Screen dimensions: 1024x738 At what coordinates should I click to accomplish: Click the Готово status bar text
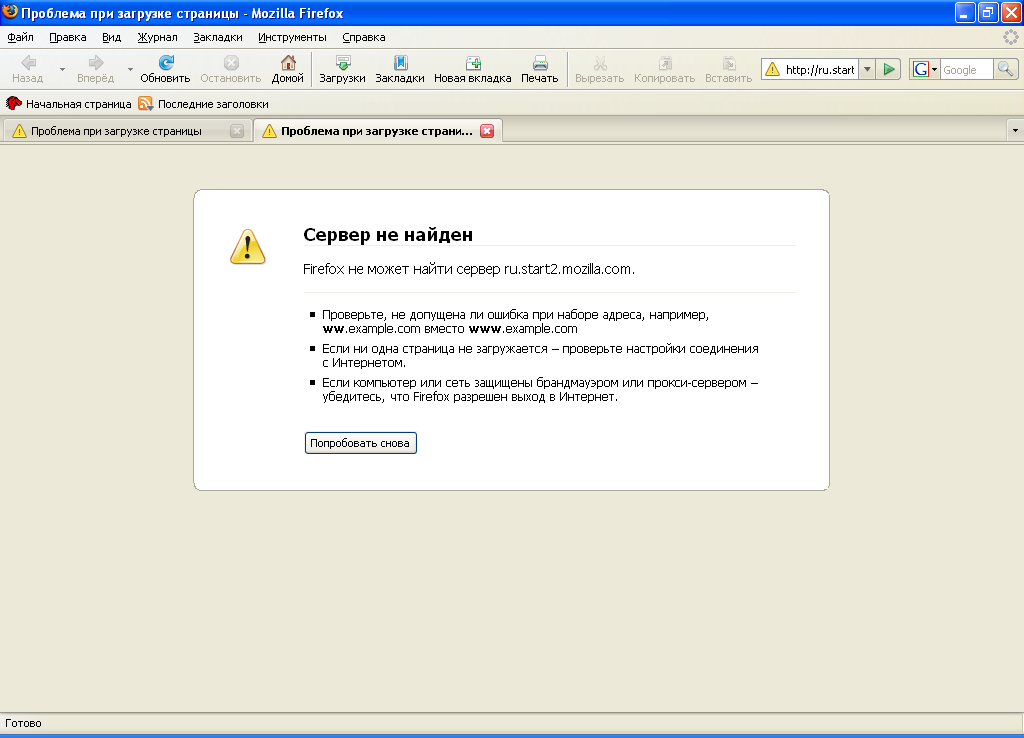click(24, 723)
